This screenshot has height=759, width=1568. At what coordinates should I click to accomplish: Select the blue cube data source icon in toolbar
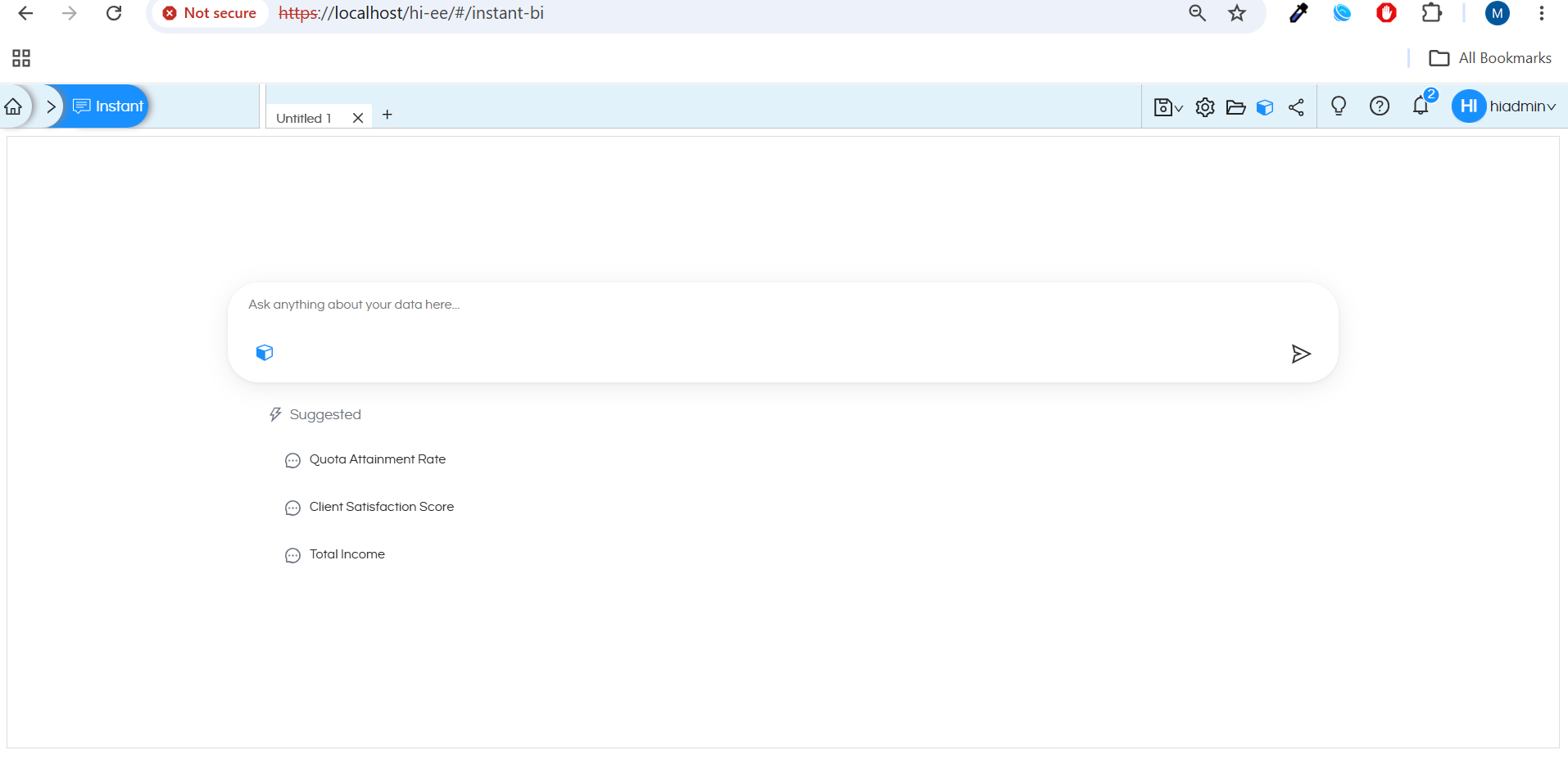(1265, 107)
